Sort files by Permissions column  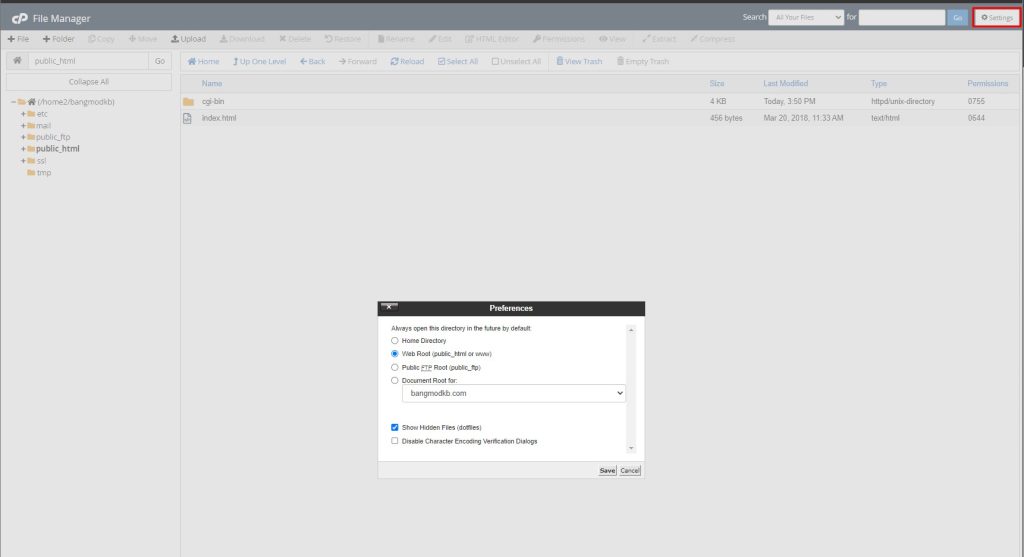pyautogui.click(x=987, y=84)
